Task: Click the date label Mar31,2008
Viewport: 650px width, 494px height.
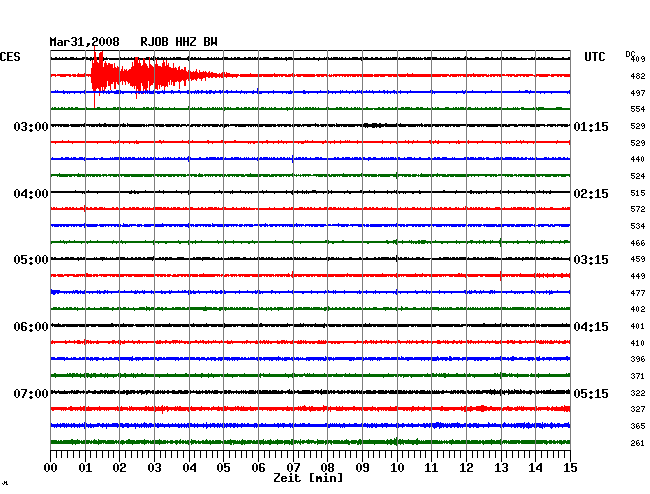Action: 85,42
